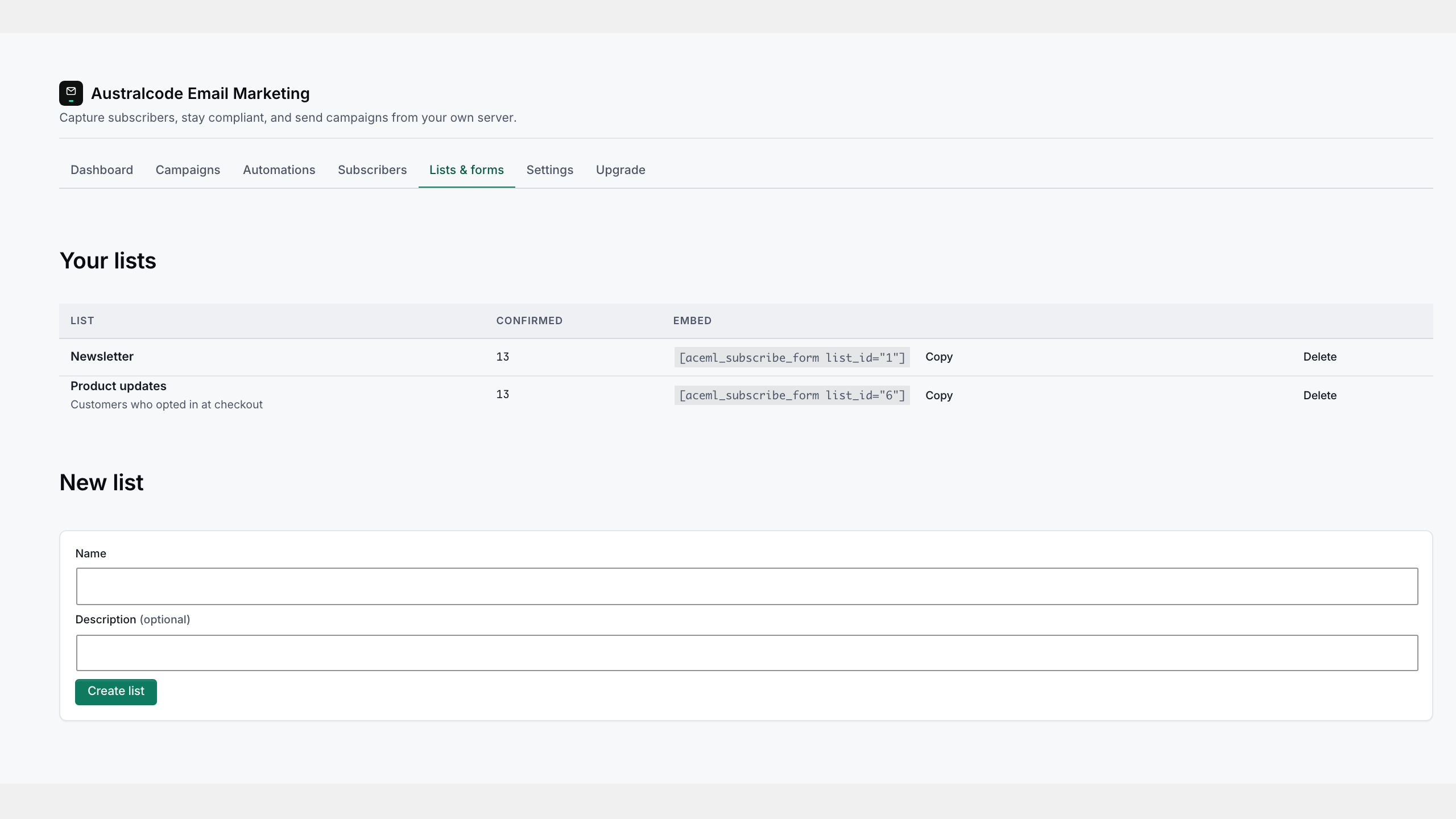The width and height of the screenshot is (1456, 819).
Task: Open the Dashboard tab
Action: click(x=102, y=170)
